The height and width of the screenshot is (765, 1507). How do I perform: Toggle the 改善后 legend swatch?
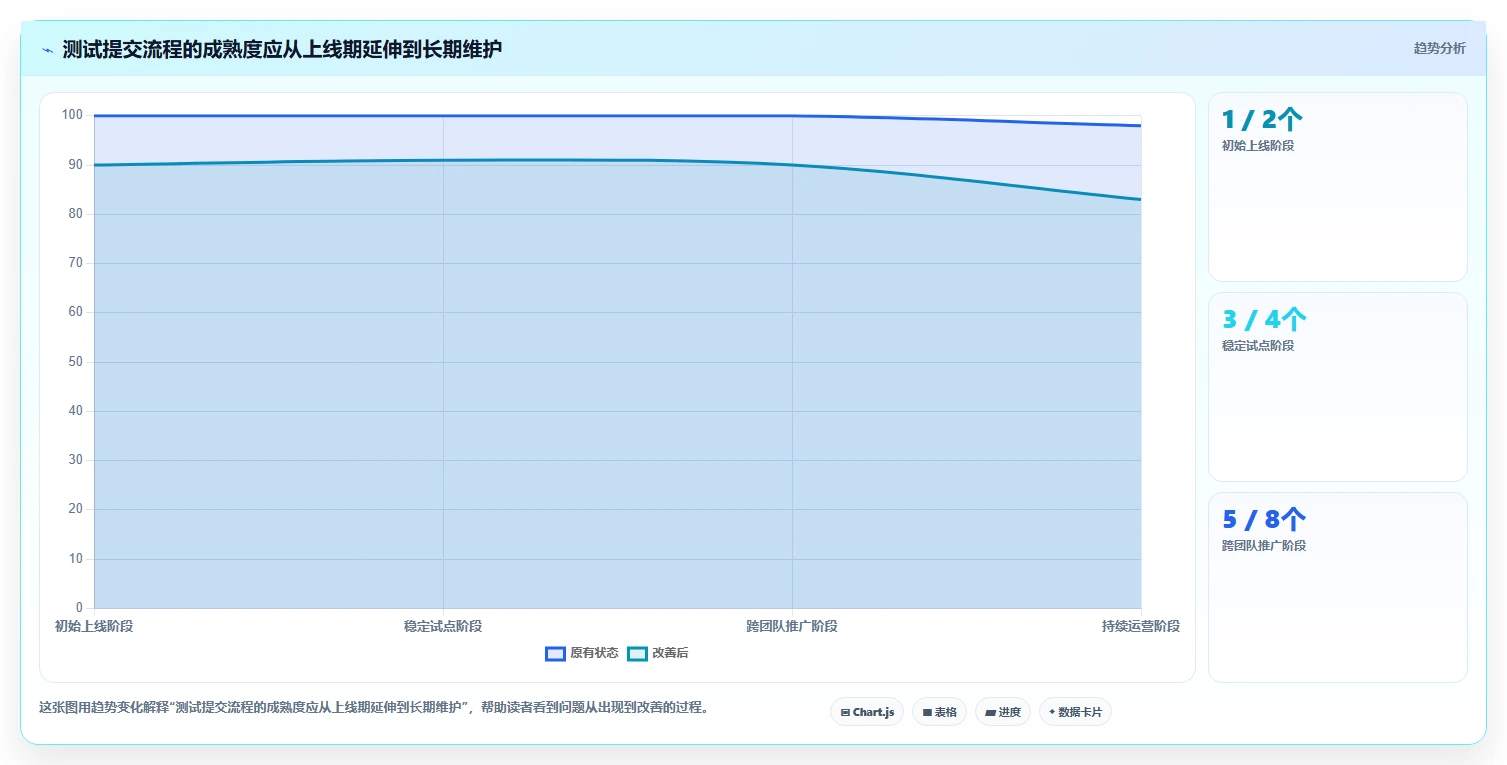637,654
